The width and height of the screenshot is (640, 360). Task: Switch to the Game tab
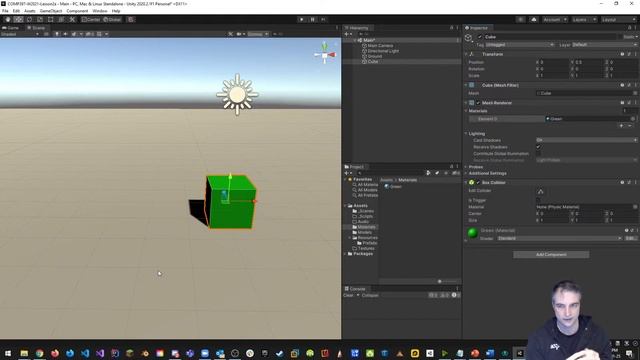[11, 28]
